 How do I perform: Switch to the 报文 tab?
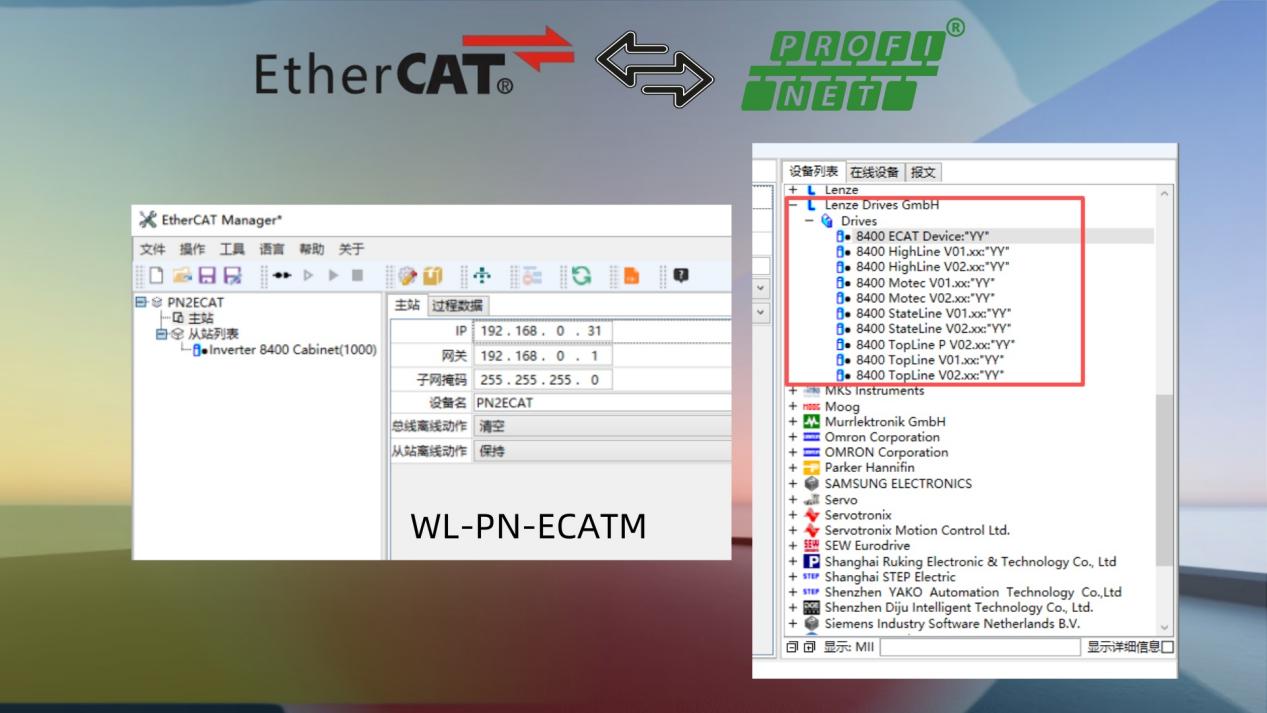pyautogui.click(x=923, y=172)
